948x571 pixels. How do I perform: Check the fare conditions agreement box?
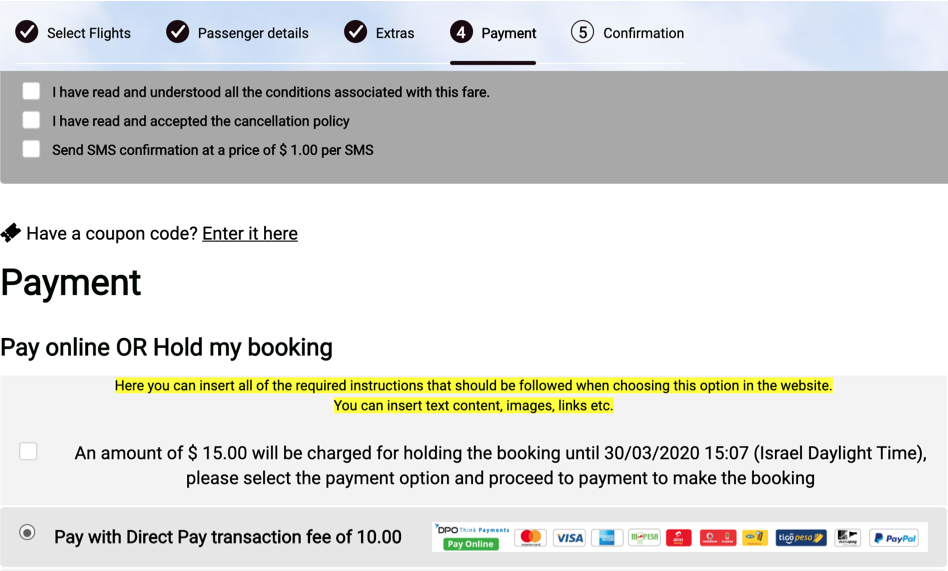[x=31, y=91]
